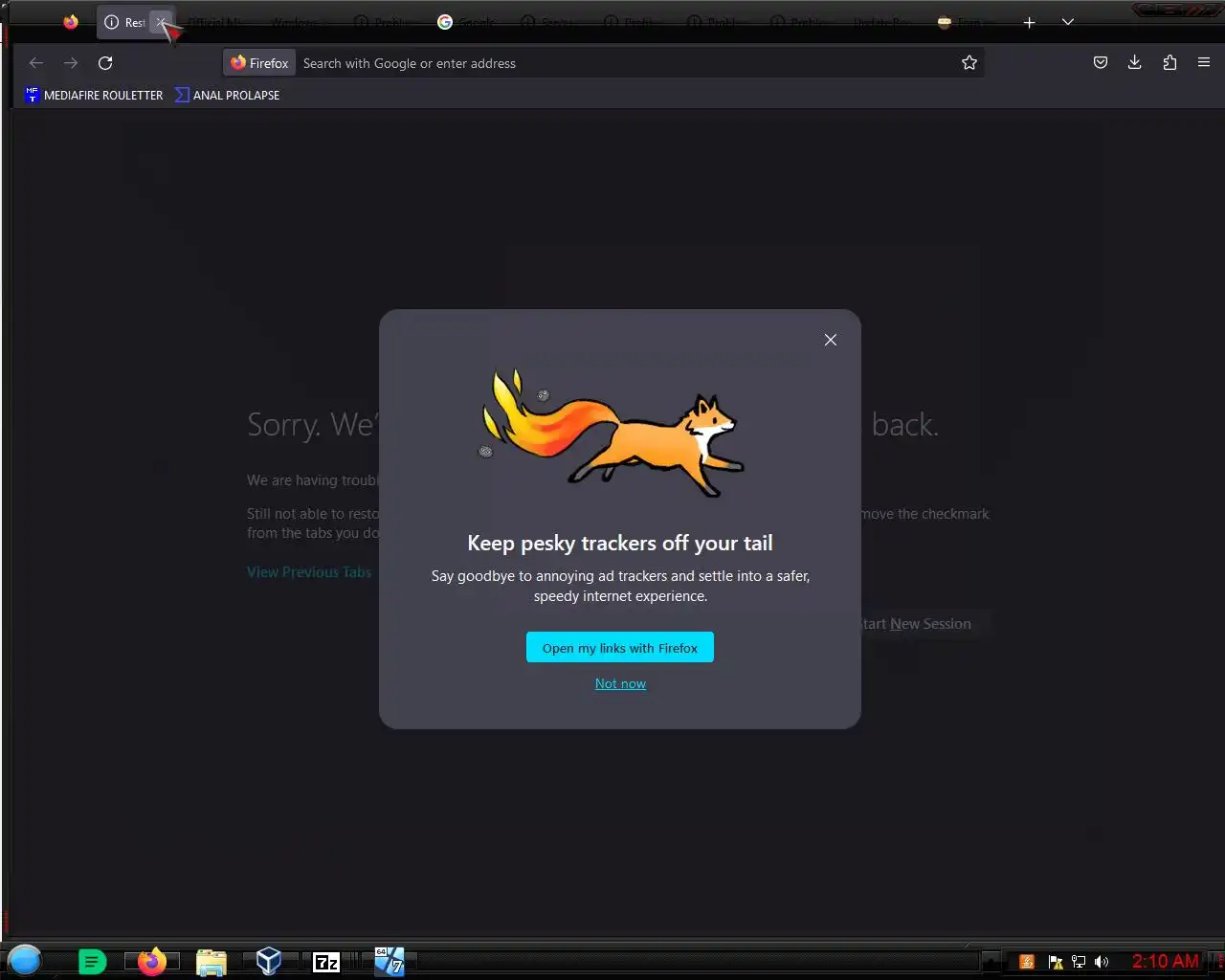Screen dimensions: 1225x980
Task: Open File Explorer from the taskbar
Action: [x=211, y=961]
